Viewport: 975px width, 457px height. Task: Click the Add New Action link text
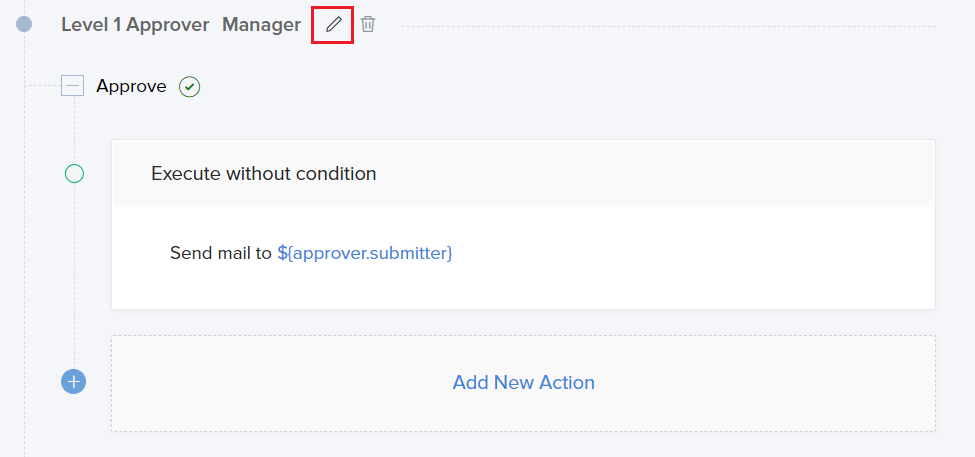click(523, 383)
